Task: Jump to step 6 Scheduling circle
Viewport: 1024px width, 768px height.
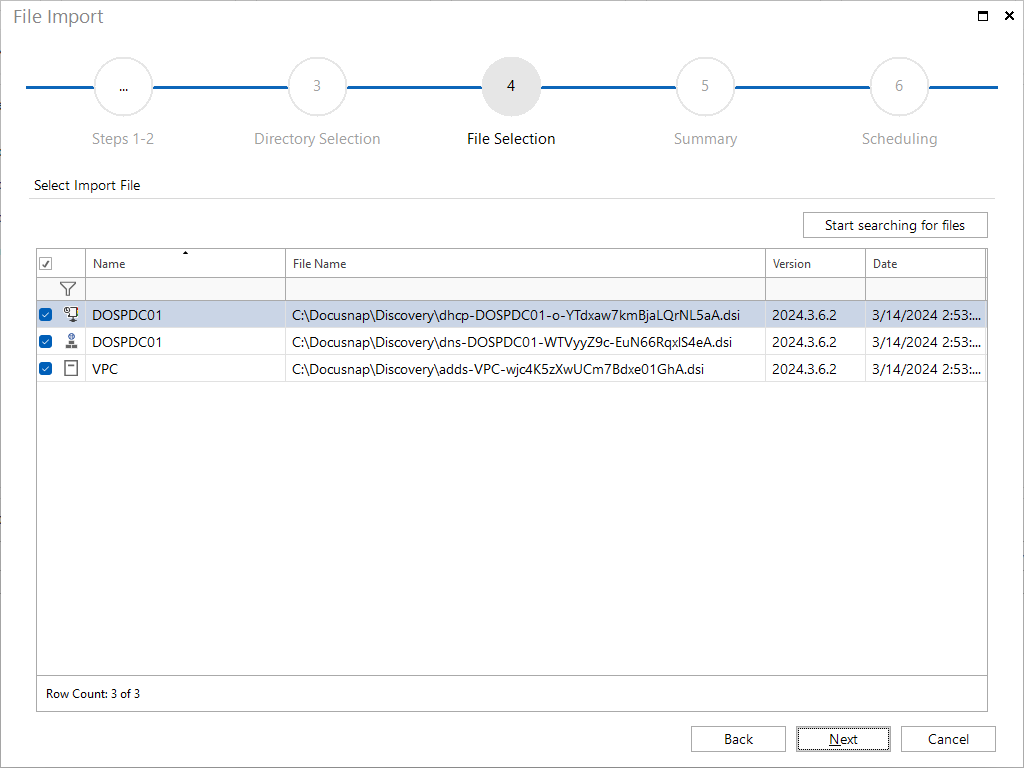Action: point(899,86)
